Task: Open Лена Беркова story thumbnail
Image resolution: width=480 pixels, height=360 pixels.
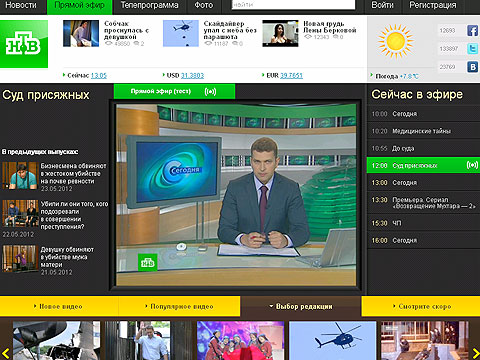Action: 280,33
